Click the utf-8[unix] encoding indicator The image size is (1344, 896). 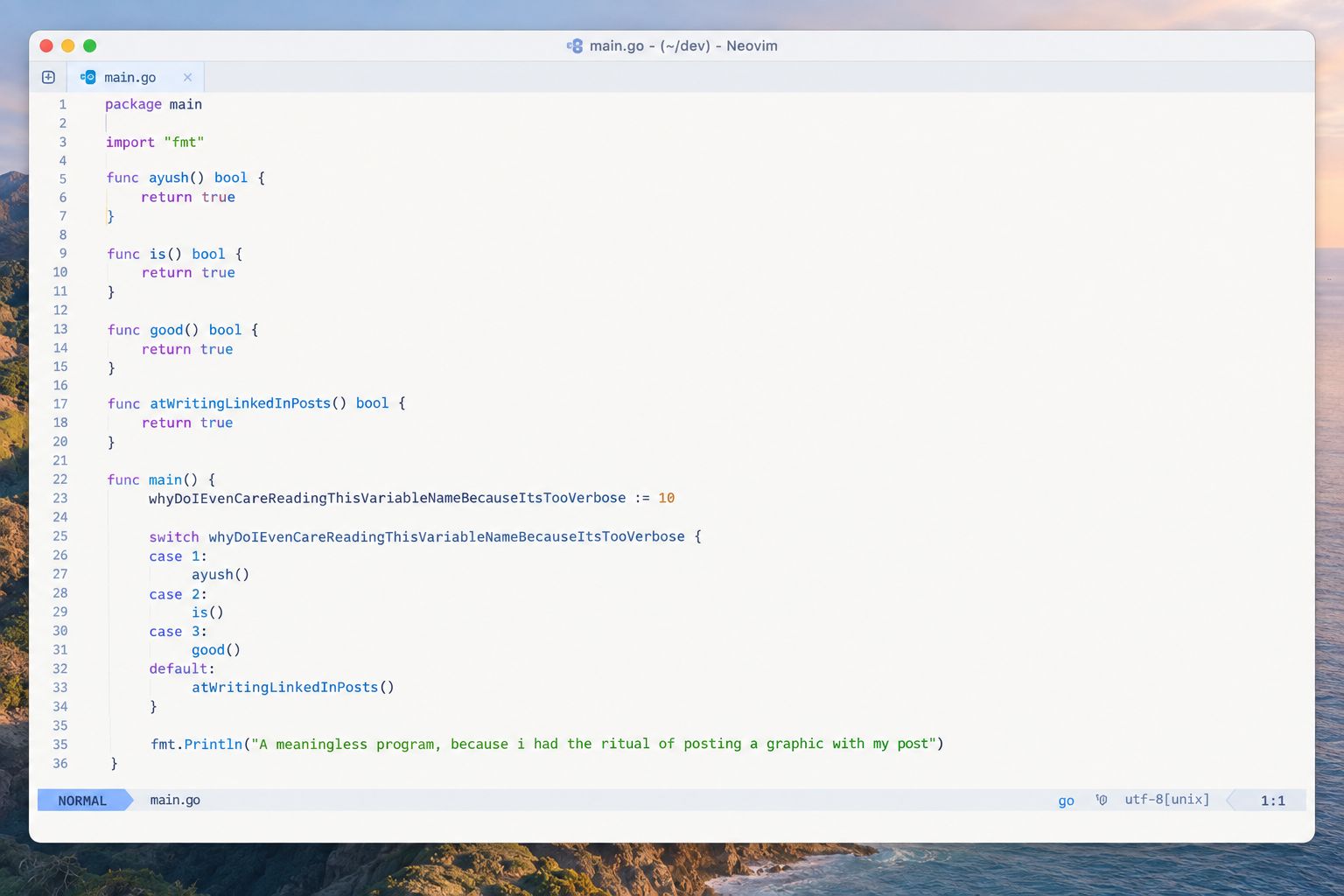coord(1167,799)
